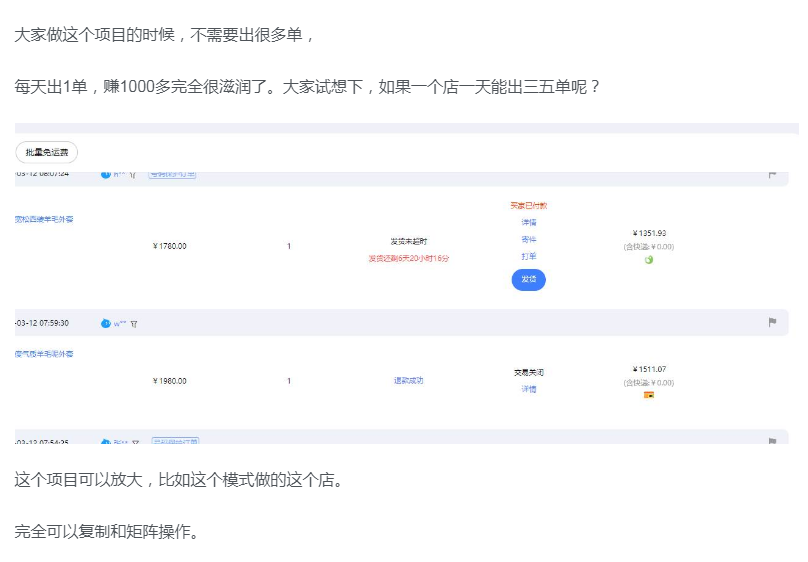Click the sentence 完全可以复制和矩阵操作

(107, 531)
